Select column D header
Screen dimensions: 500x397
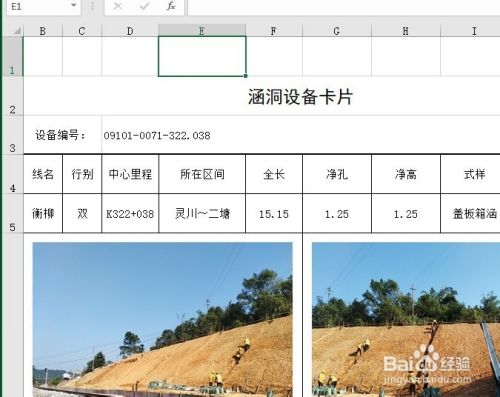[x=130, y=31]
